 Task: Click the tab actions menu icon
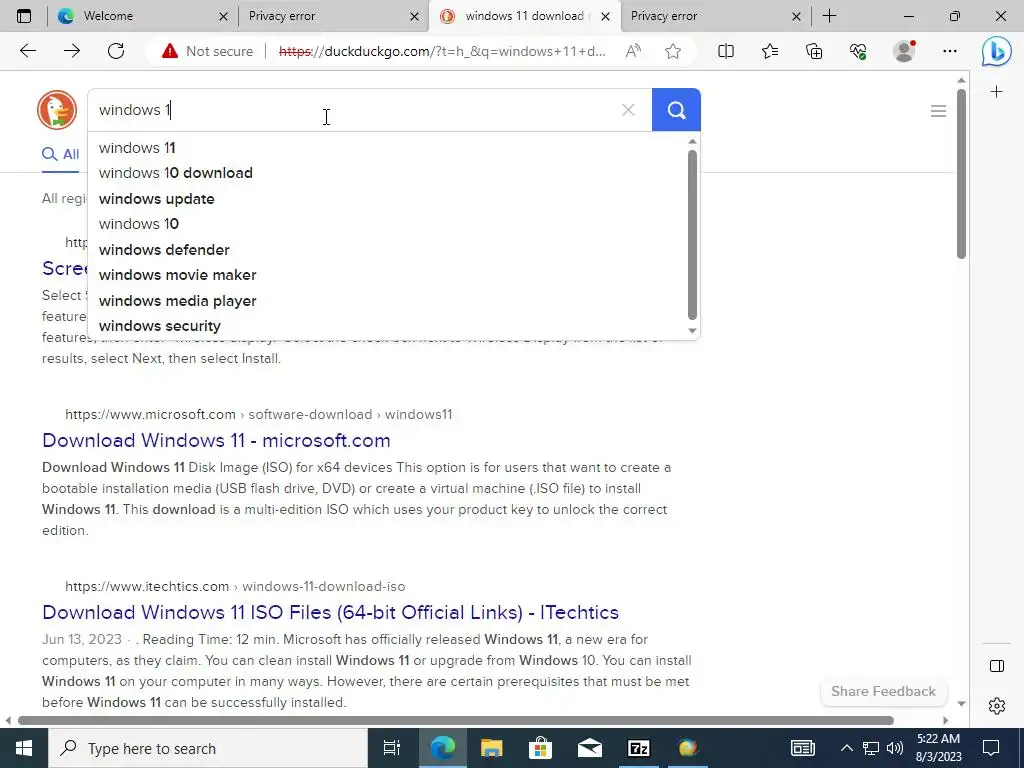click(24, 16)
